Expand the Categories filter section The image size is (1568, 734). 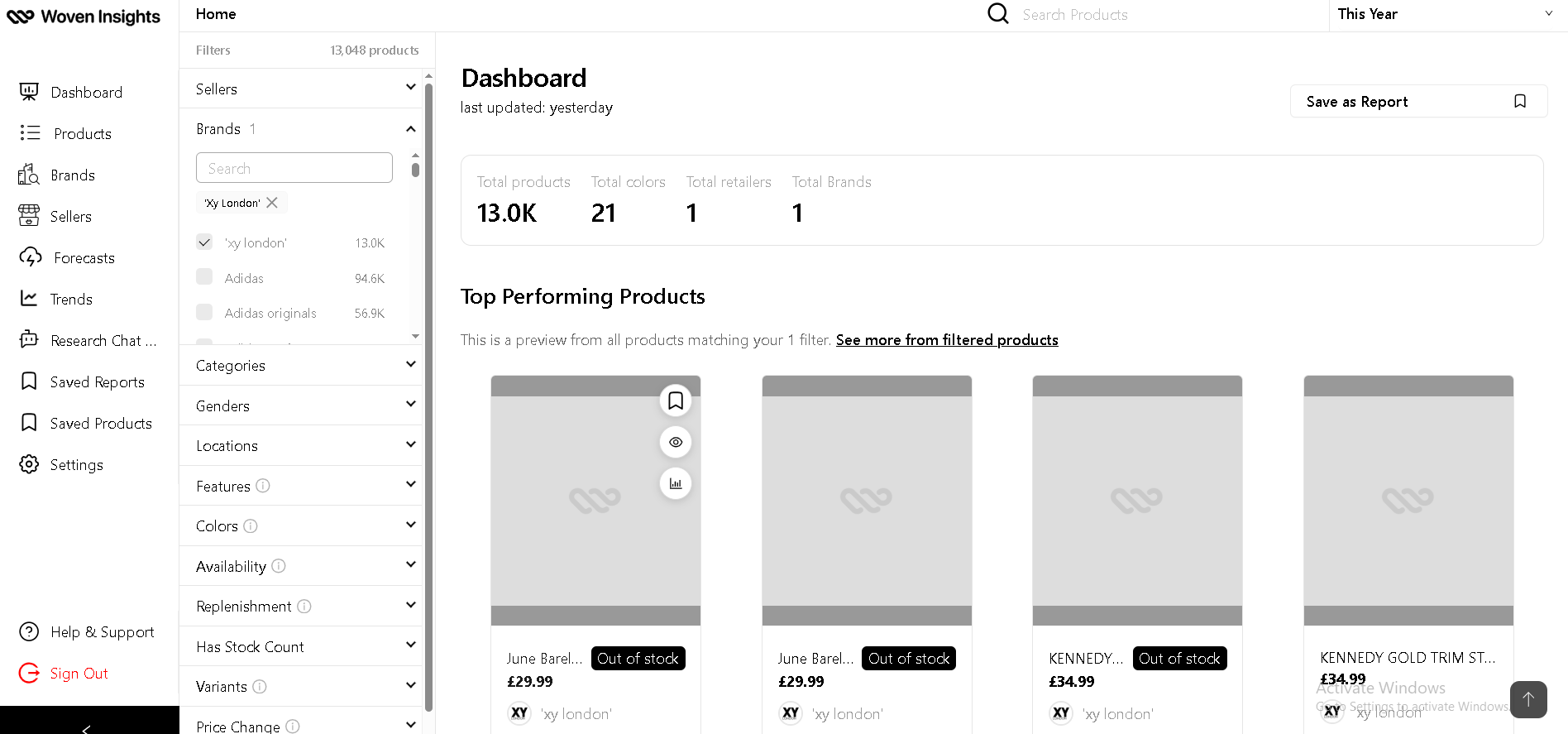(x=304, y=365)
